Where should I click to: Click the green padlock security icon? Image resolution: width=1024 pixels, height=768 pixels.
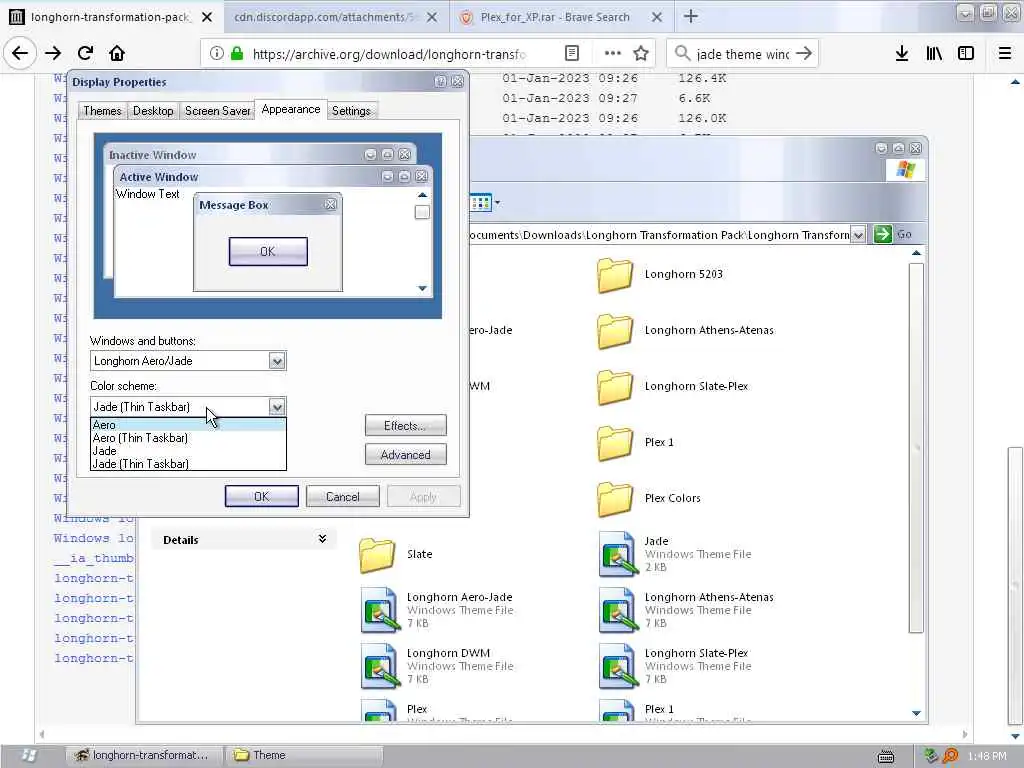[237, 54]
